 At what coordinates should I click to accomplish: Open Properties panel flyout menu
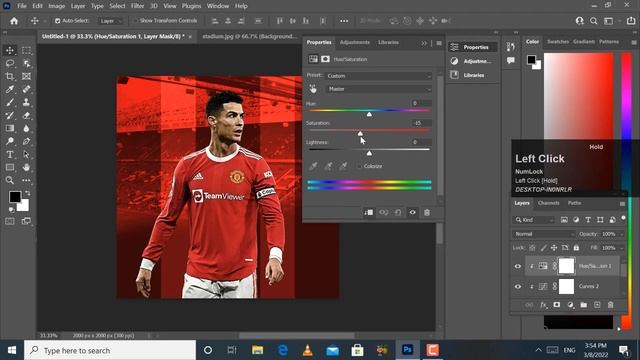tap(439, 43)
